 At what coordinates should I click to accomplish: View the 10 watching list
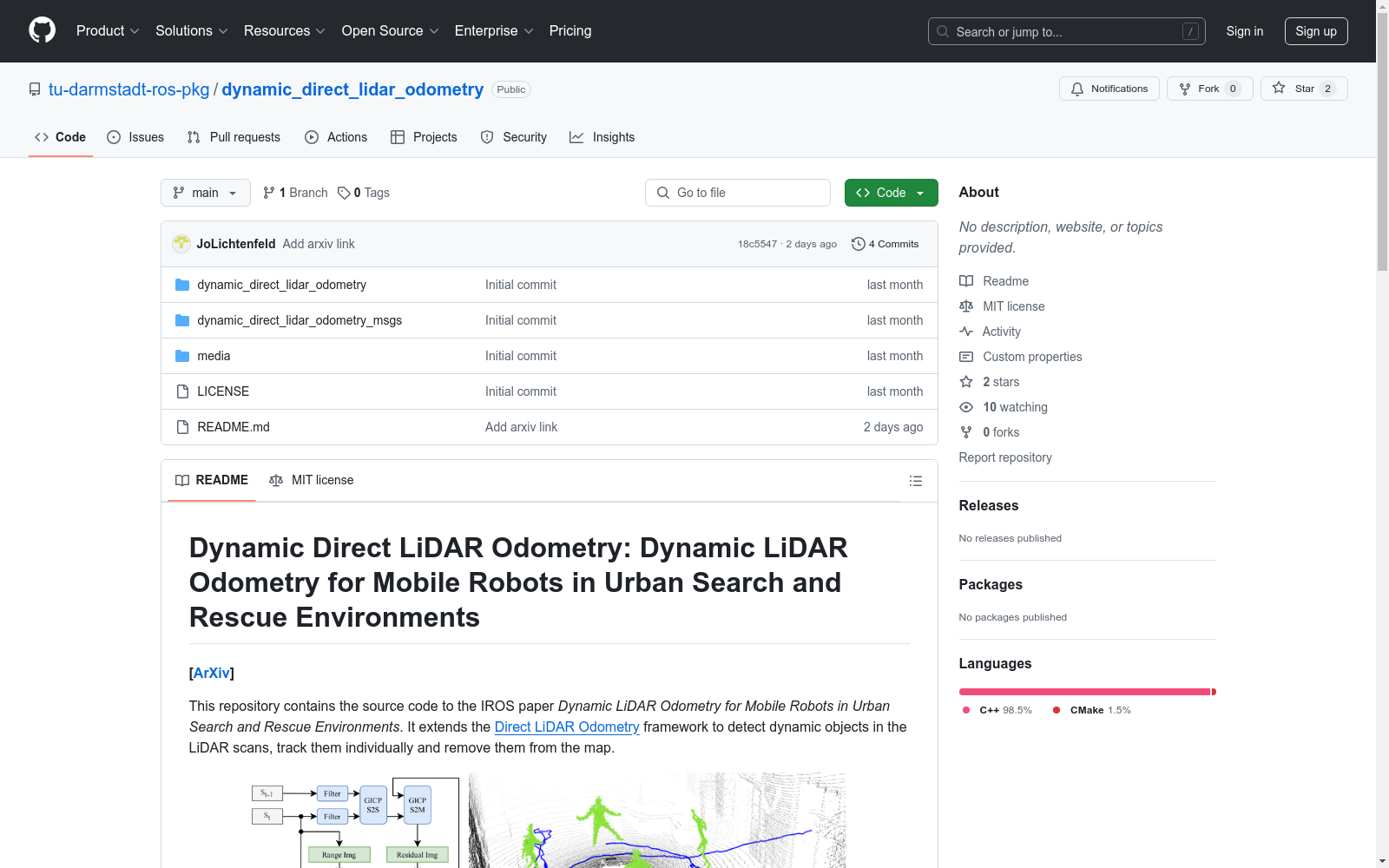coord(1004,407)
